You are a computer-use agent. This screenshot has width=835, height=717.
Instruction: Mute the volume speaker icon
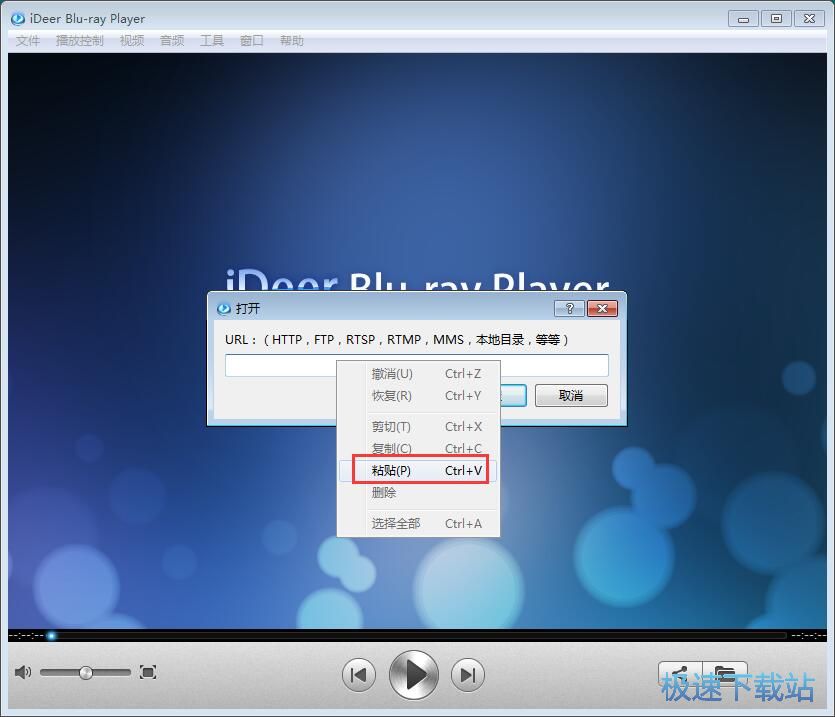point(23,672)
